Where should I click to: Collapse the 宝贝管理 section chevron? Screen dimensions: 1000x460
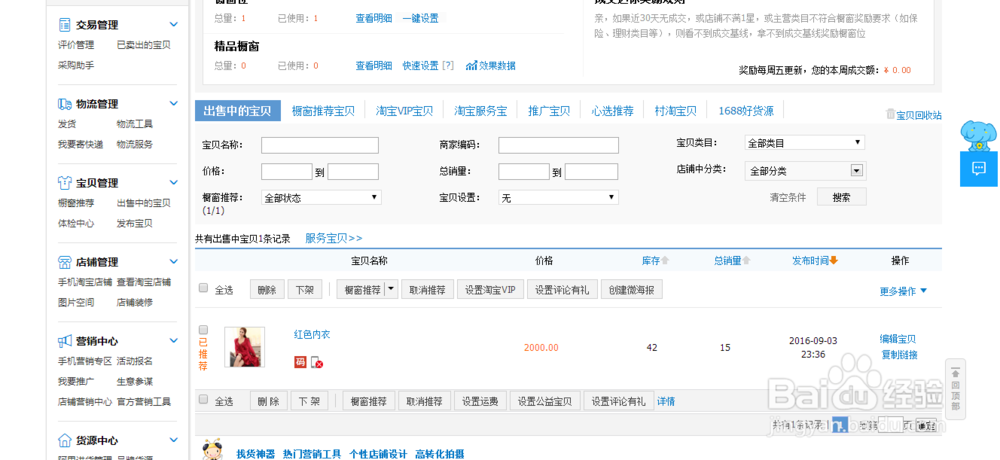coord(173,182)
